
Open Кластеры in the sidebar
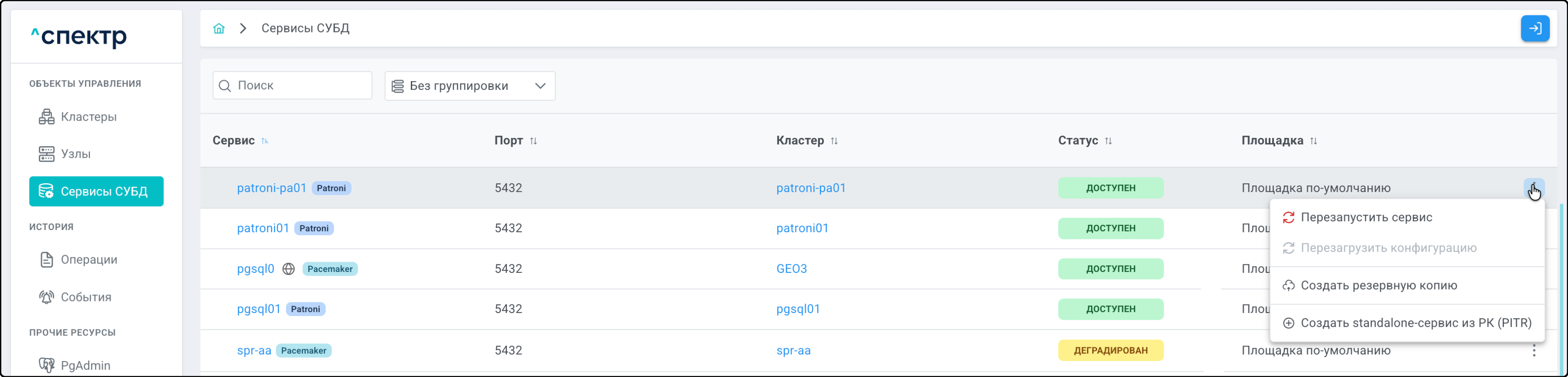click(88, 117)
